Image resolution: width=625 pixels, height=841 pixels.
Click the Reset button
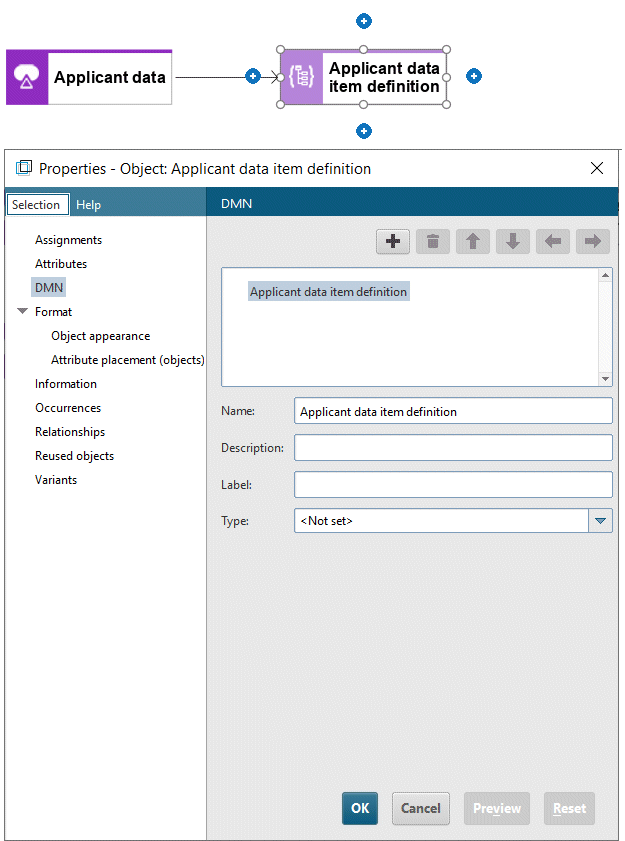(569, 808)
